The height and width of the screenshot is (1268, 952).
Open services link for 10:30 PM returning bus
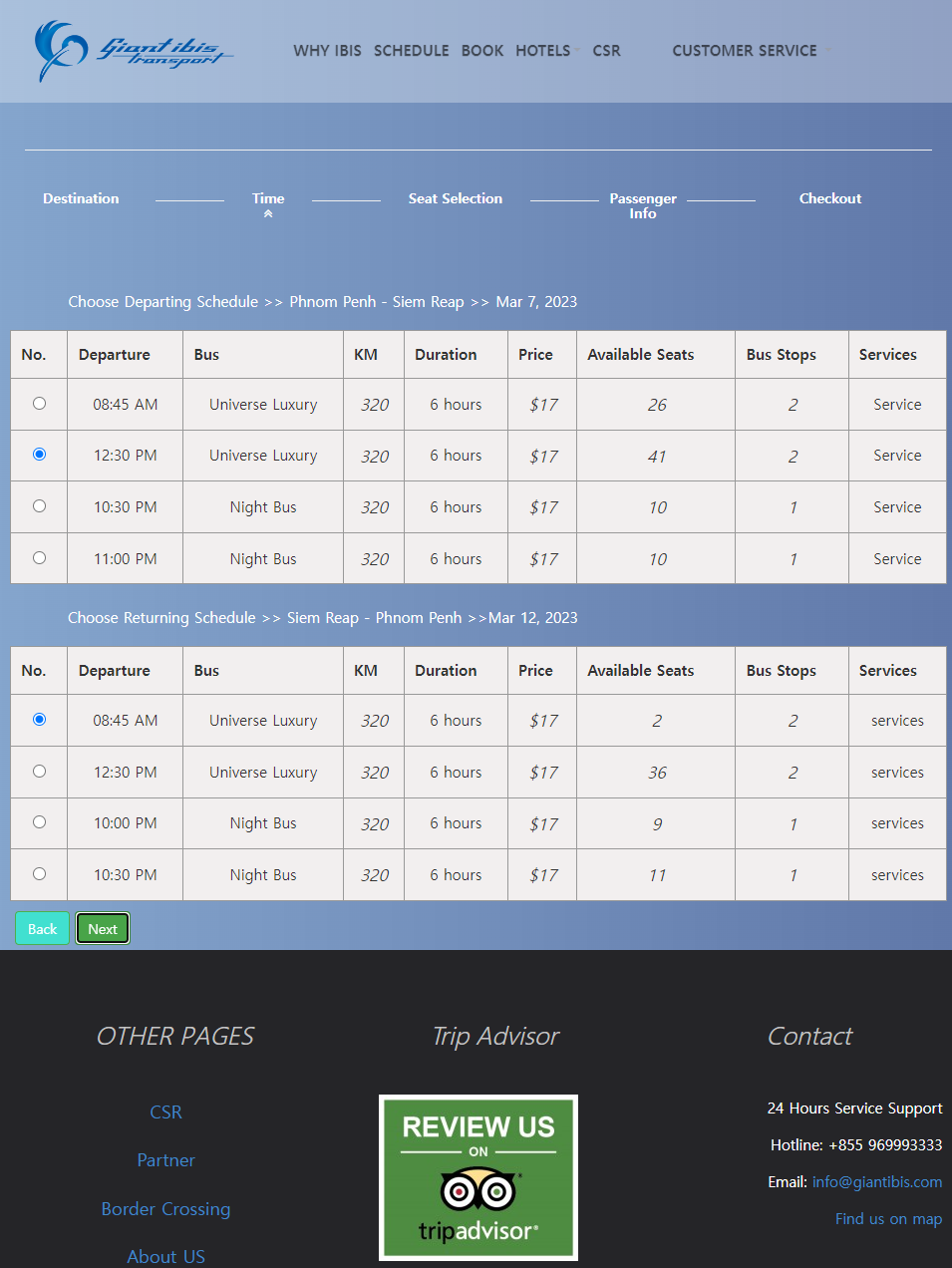tap(897, 875)
